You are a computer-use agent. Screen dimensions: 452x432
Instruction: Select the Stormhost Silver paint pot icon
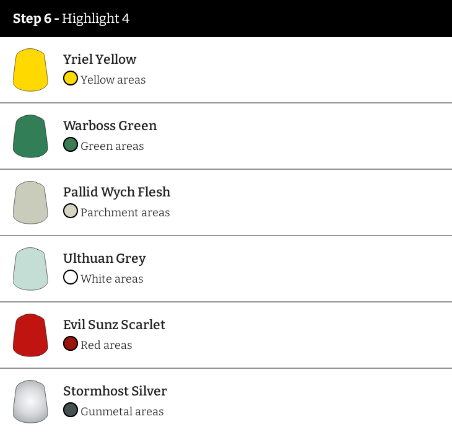tap(30, 401)
